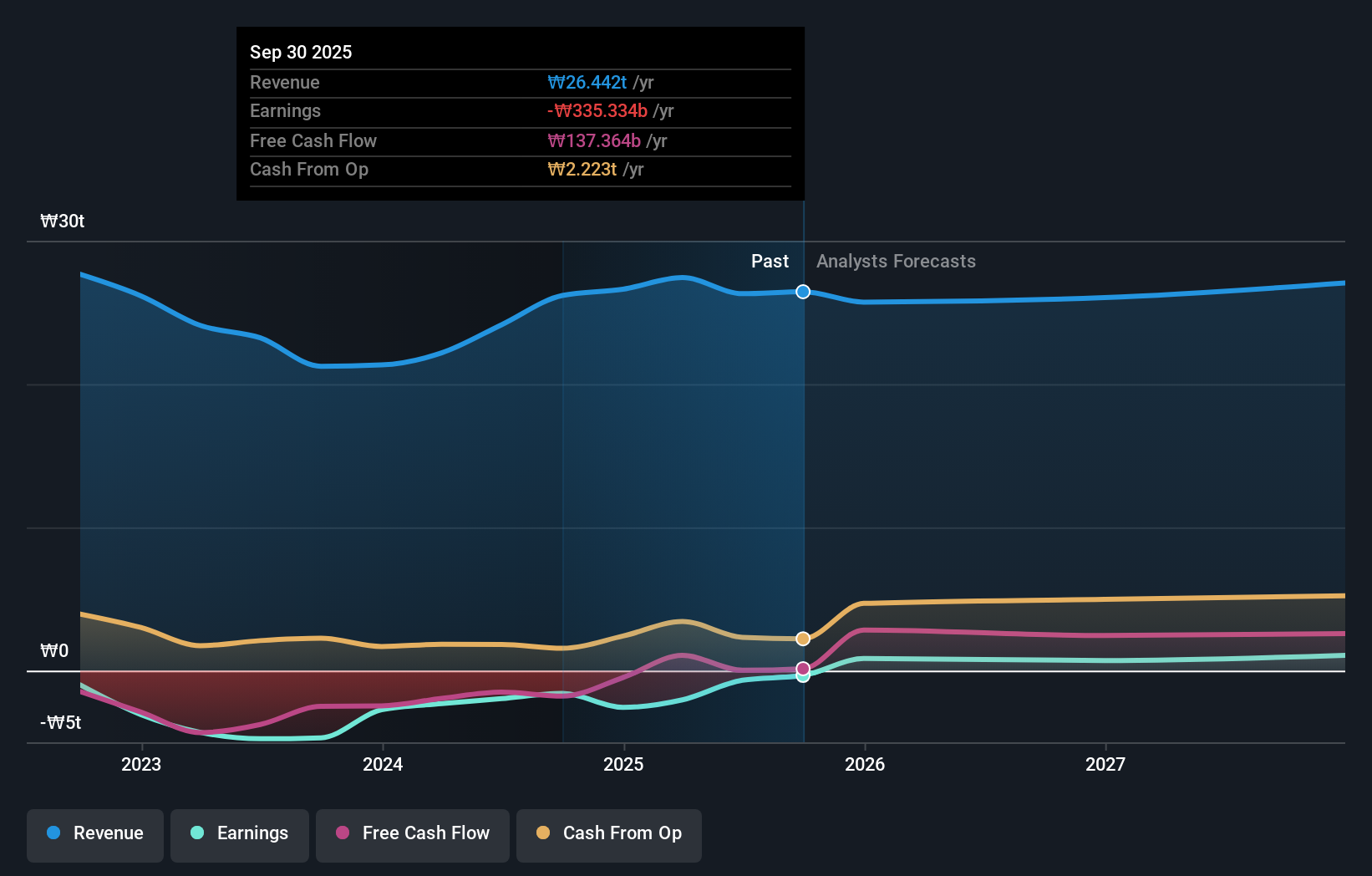Click the blue Revenue data point marker

(802, 292)
